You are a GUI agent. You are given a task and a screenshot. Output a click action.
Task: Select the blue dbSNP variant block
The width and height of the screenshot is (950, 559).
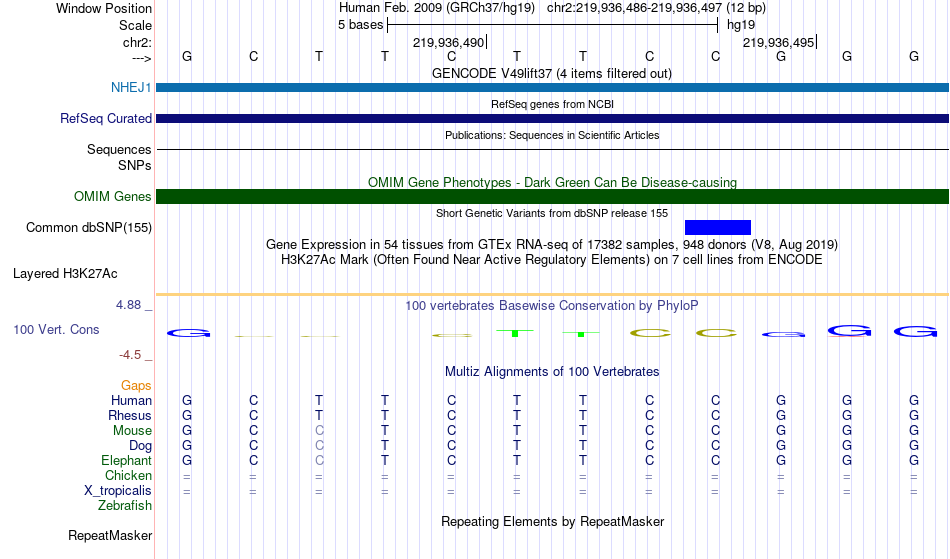coord(717,227)
